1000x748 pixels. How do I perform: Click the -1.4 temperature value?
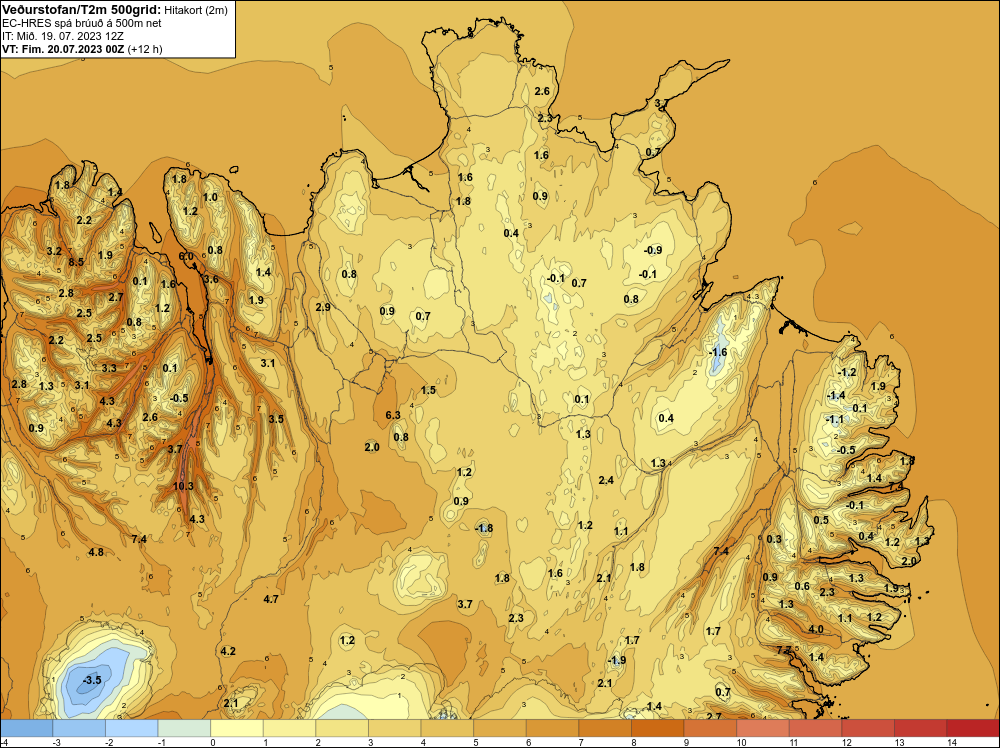tap(835, 396)
